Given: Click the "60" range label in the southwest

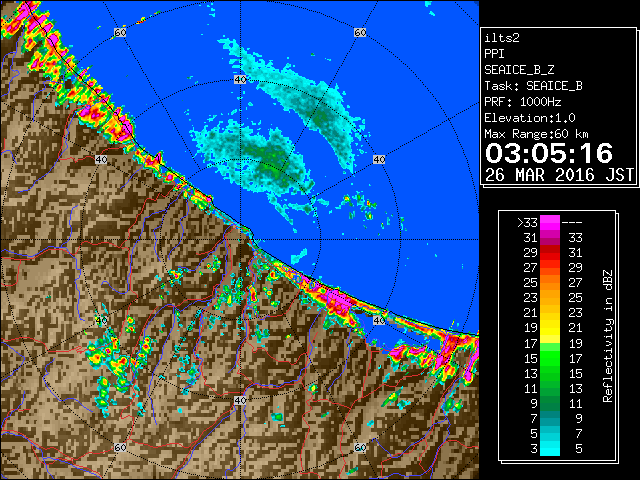Looking at the screenshot, I should point(120,447).
